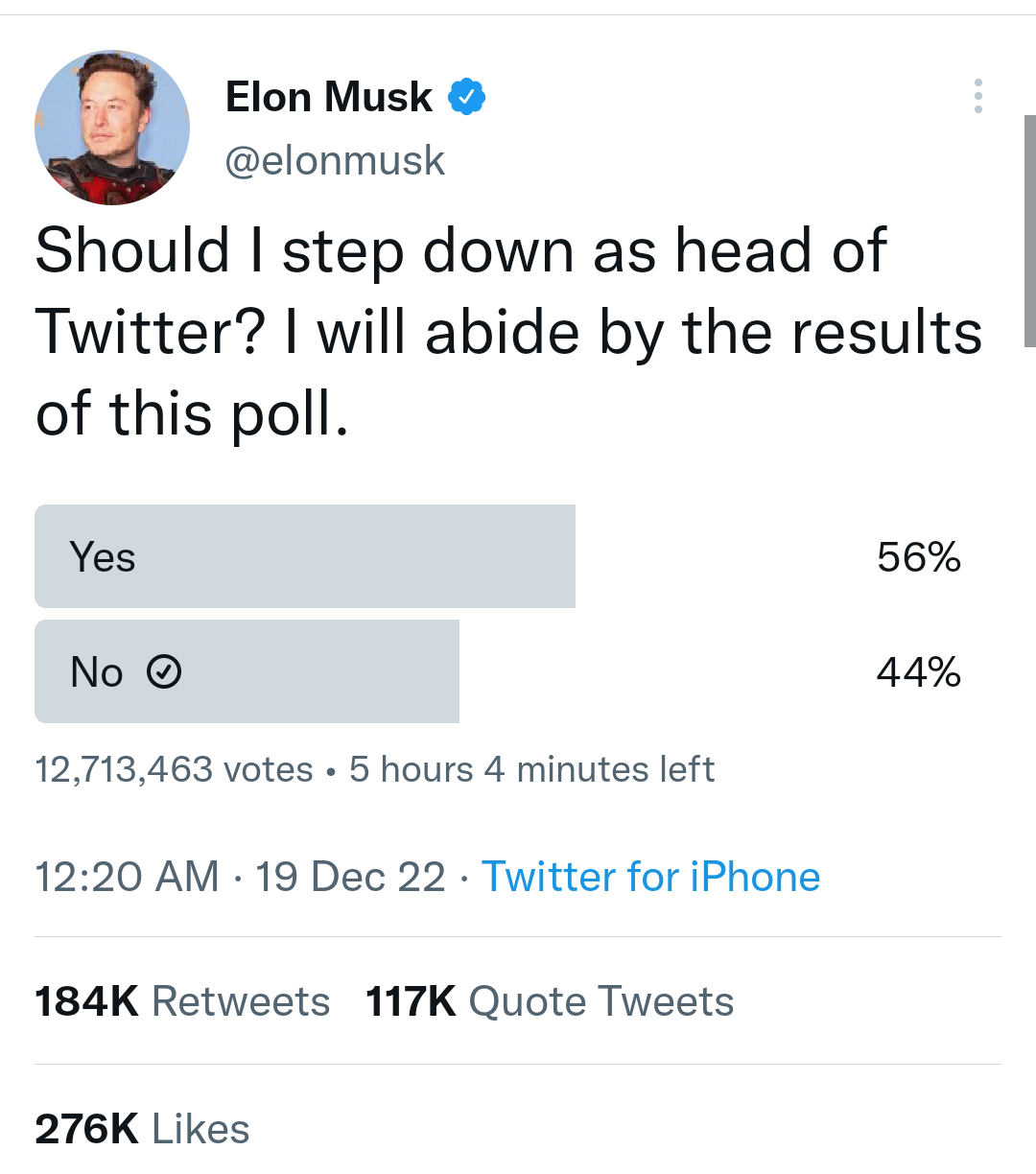1036x1174 pixels.
Task: View the 117K Quote Tweets list
Action: (549, 1000)
